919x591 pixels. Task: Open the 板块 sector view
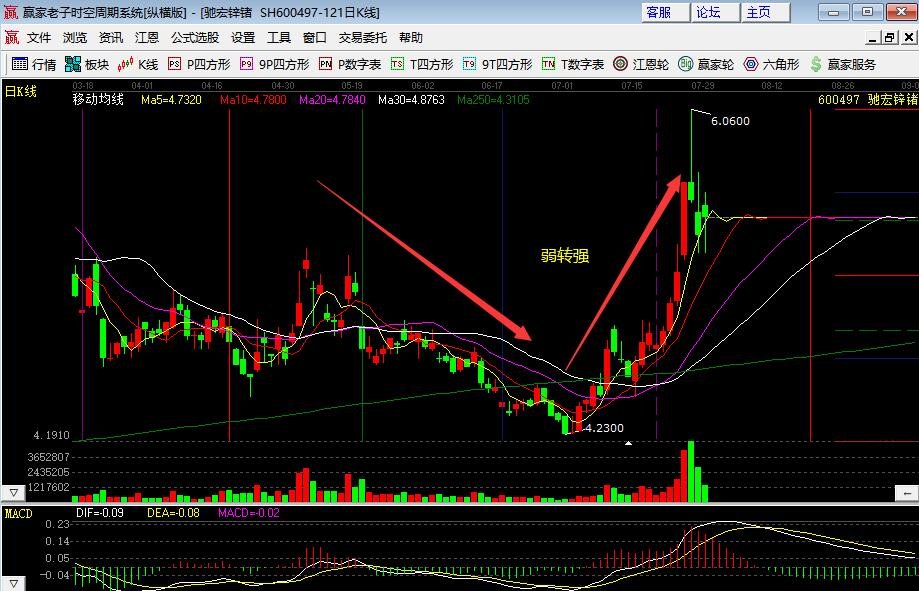[87, 64]
